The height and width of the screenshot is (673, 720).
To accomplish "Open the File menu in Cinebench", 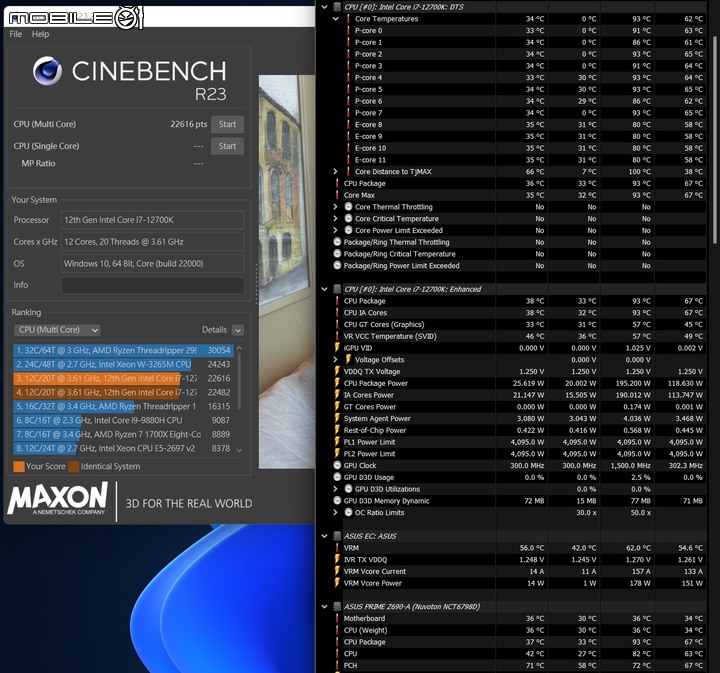I will click(15, 34).
